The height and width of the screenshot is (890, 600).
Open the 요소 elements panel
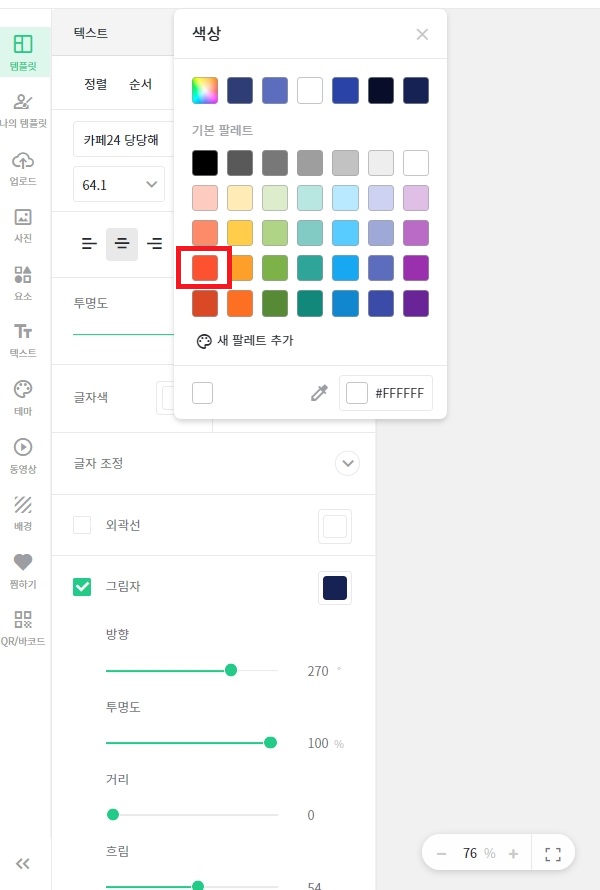point(23,284)
